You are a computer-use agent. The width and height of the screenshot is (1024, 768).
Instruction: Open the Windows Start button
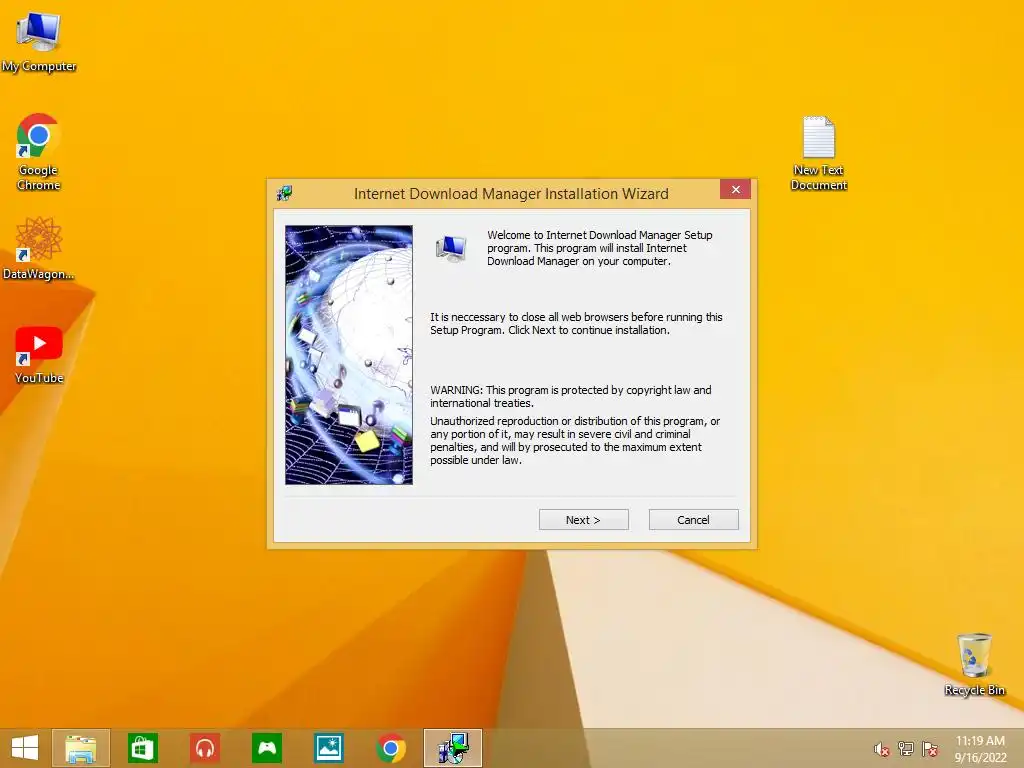click(x=25, y=748)
